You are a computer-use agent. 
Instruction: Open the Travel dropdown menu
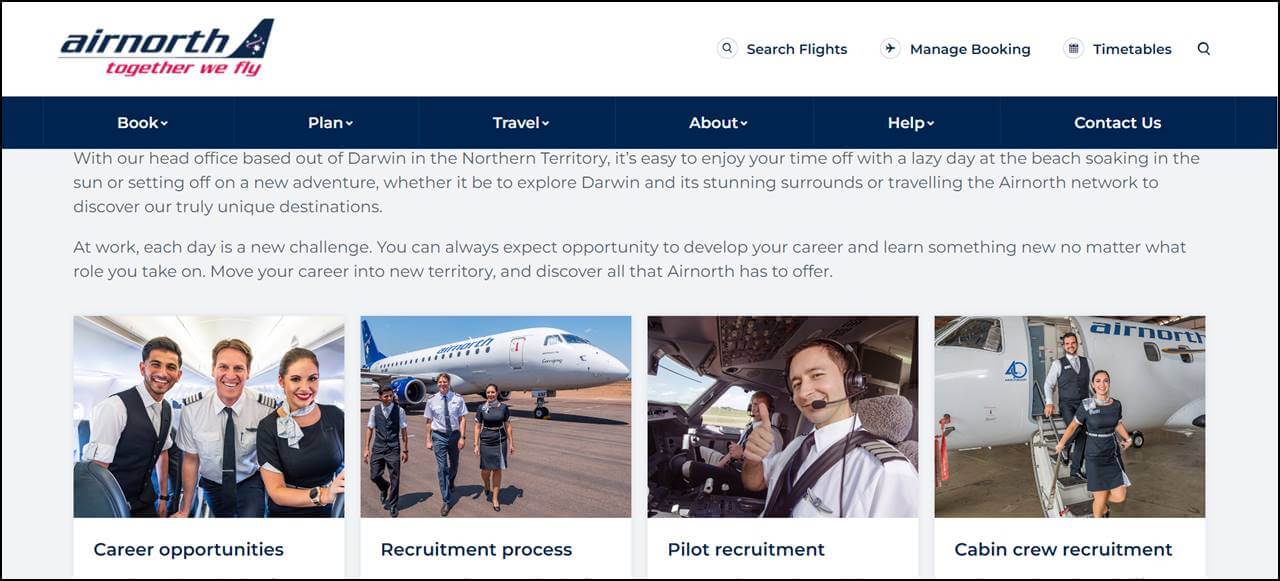[x=520, y=123]
